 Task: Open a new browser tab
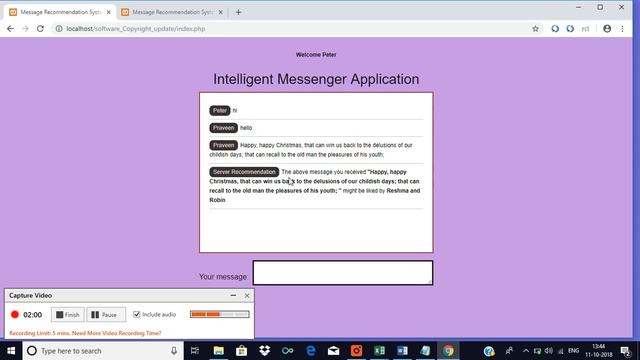tap(238, 12)
